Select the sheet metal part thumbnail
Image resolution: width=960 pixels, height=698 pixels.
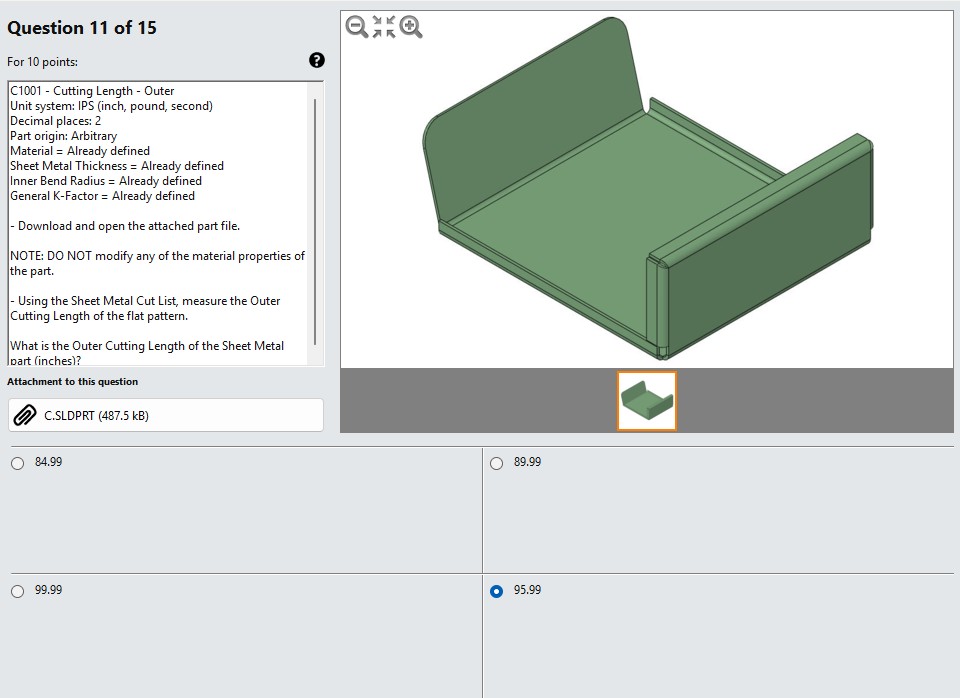(647, 401)
